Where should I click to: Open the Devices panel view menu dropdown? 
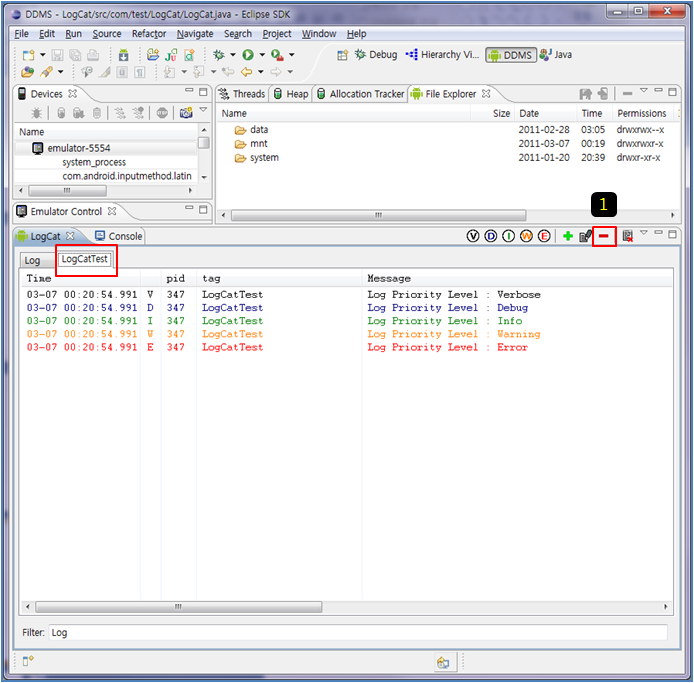(203, 111)
